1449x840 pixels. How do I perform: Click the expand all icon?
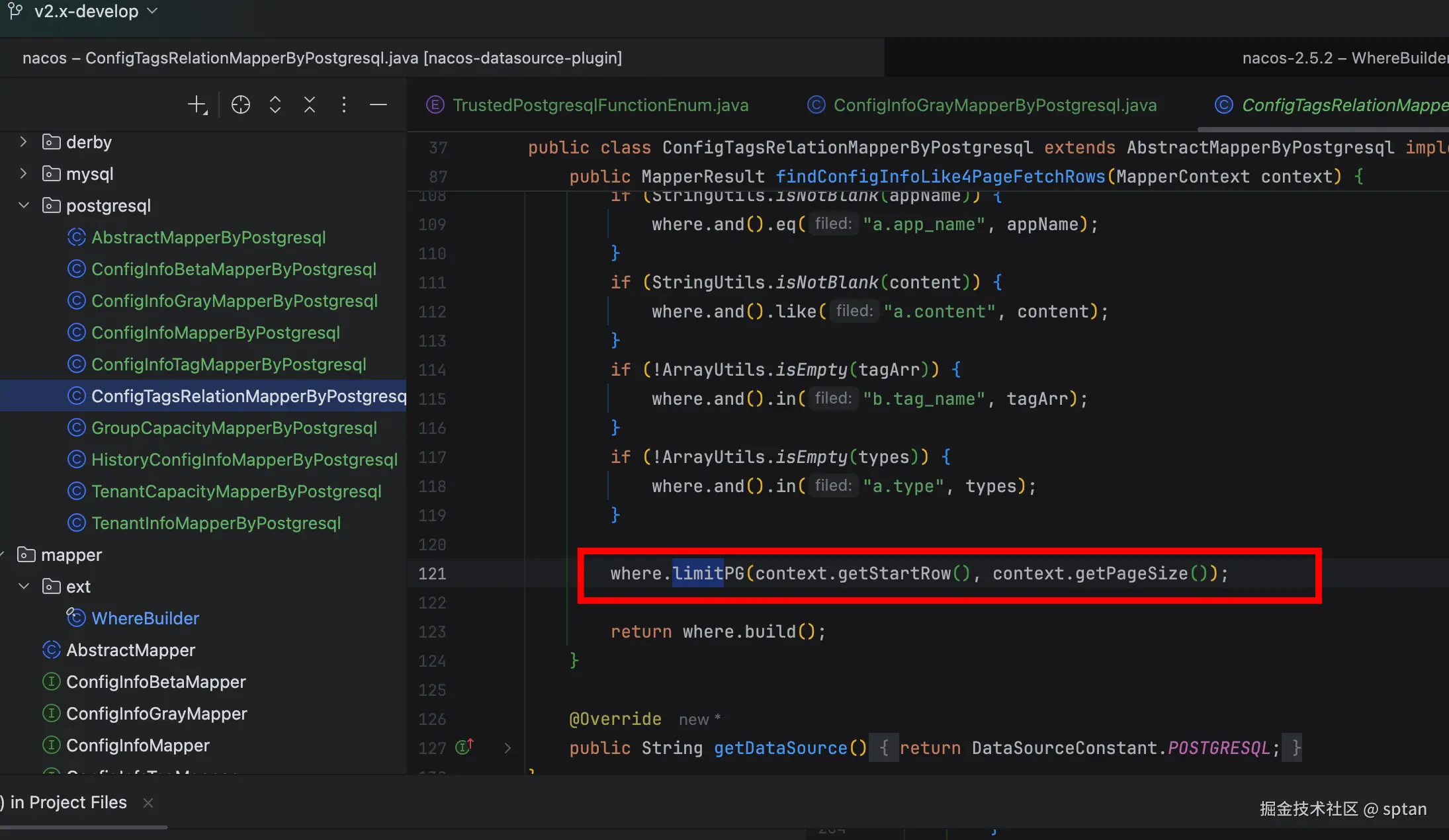tap(275, 105)
